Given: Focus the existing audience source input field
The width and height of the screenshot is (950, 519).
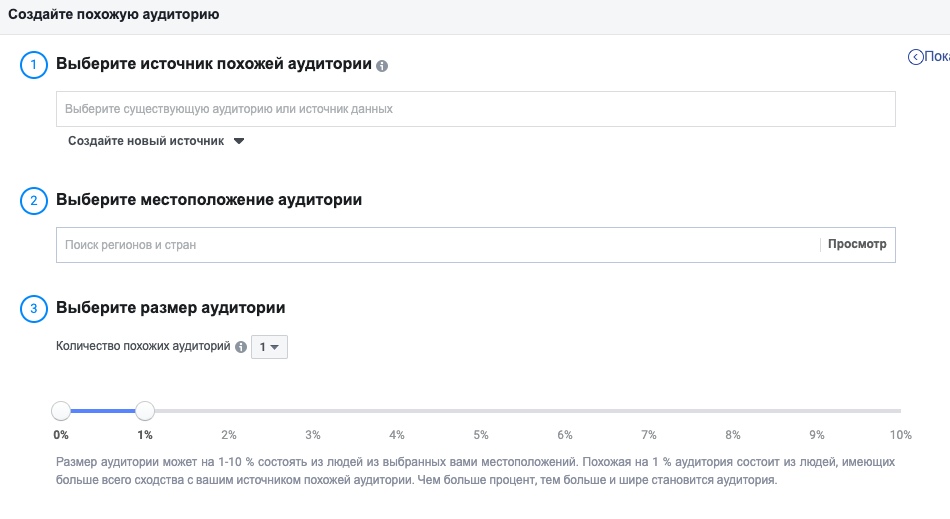Looking at the screenshot, I should pyautogui.click(x=476, y=109).
